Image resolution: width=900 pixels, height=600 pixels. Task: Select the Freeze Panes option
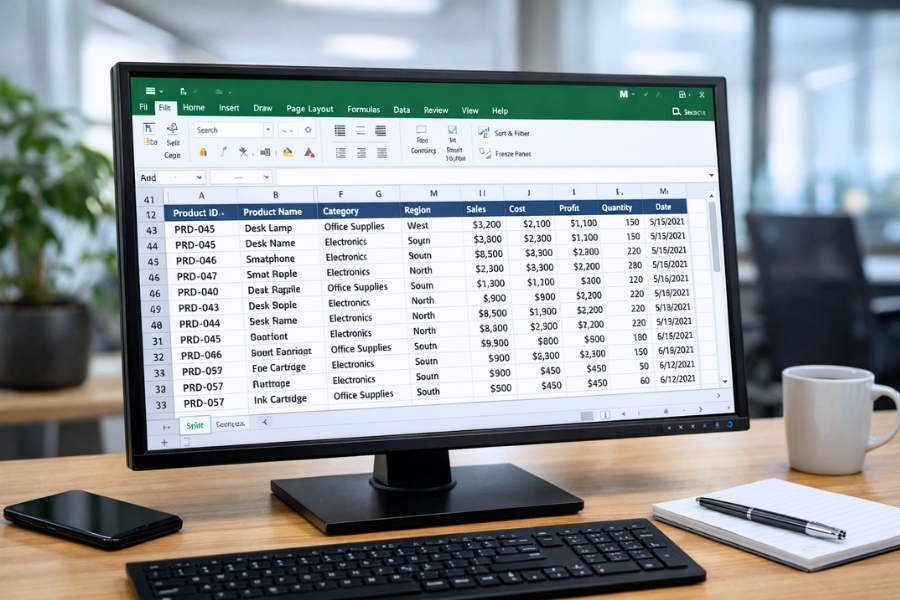[513, 154]
